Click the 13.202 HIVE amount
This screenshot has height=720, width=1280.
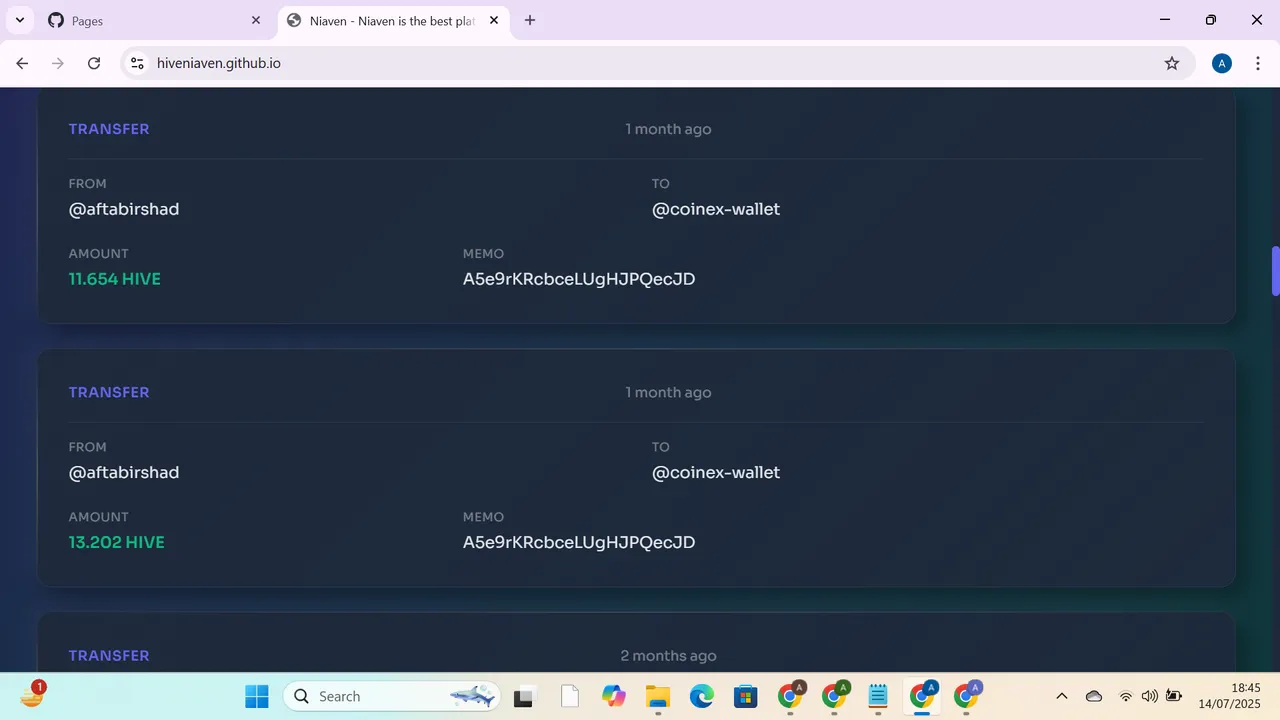[x=117, y=542]
